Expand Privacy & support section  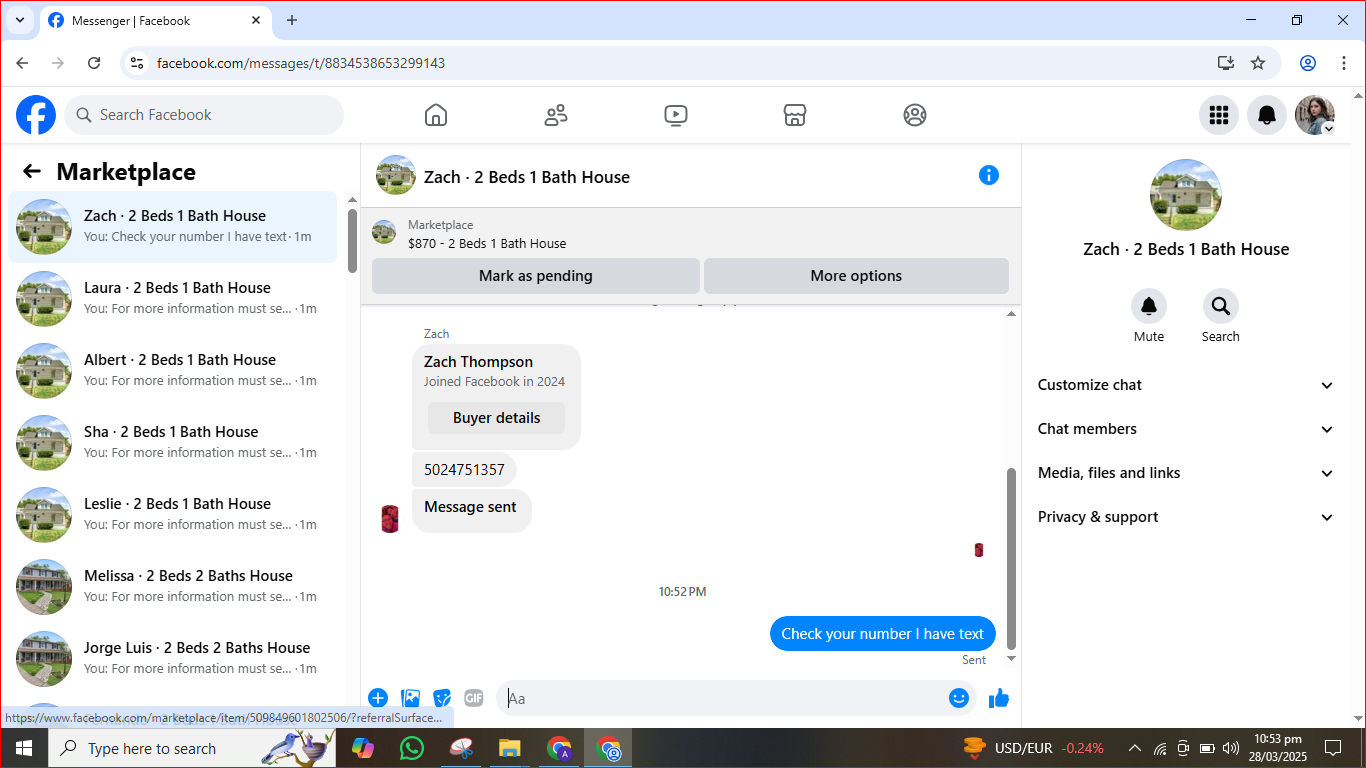[1186, 517]
